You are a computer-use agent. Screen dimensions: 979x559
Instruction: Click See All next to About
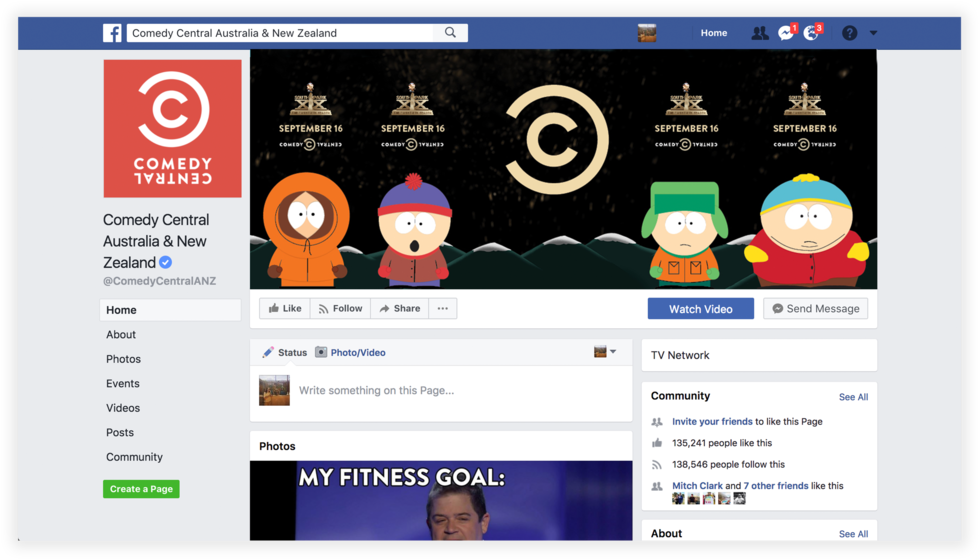(x=853, y=534)
